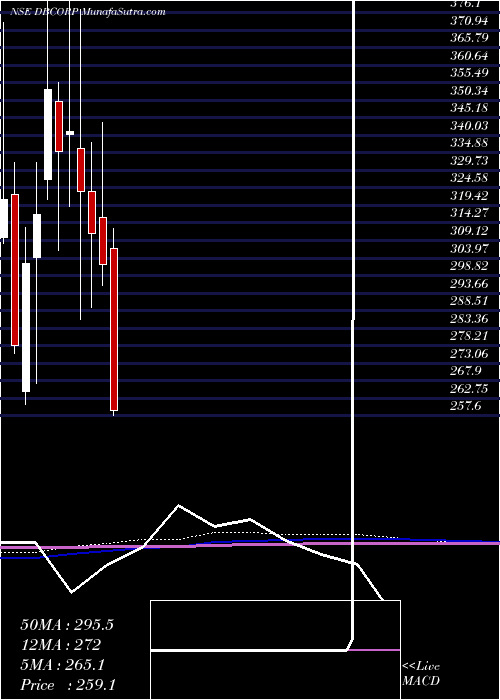The width and height of the screenshot is (500, 700).
Task: Click the 360.64 price level label
Action: pos(470,55)
